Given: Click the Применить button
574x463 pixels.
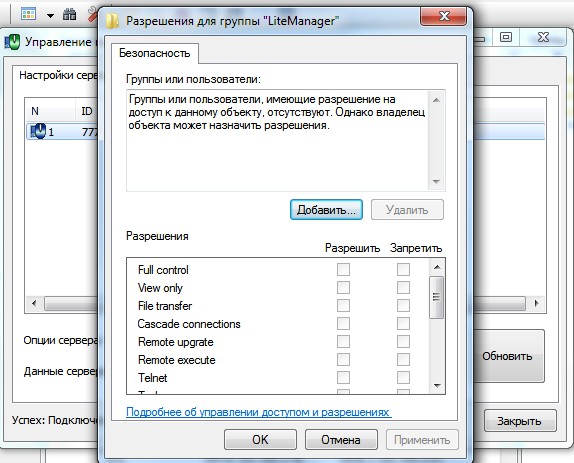Looking at the screenshot, I should point(422,440).
